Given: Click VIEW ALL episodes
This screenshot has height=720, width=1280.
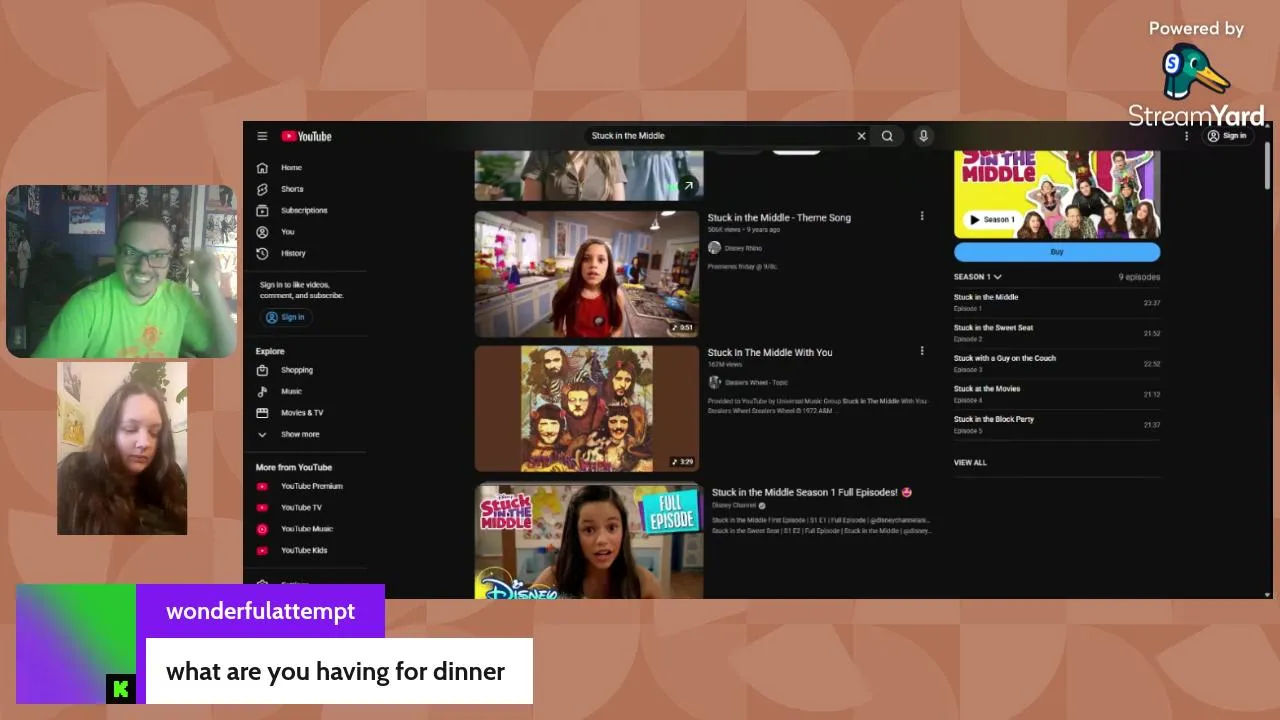Looking at the screenshot, I should (x=970, y=463).
